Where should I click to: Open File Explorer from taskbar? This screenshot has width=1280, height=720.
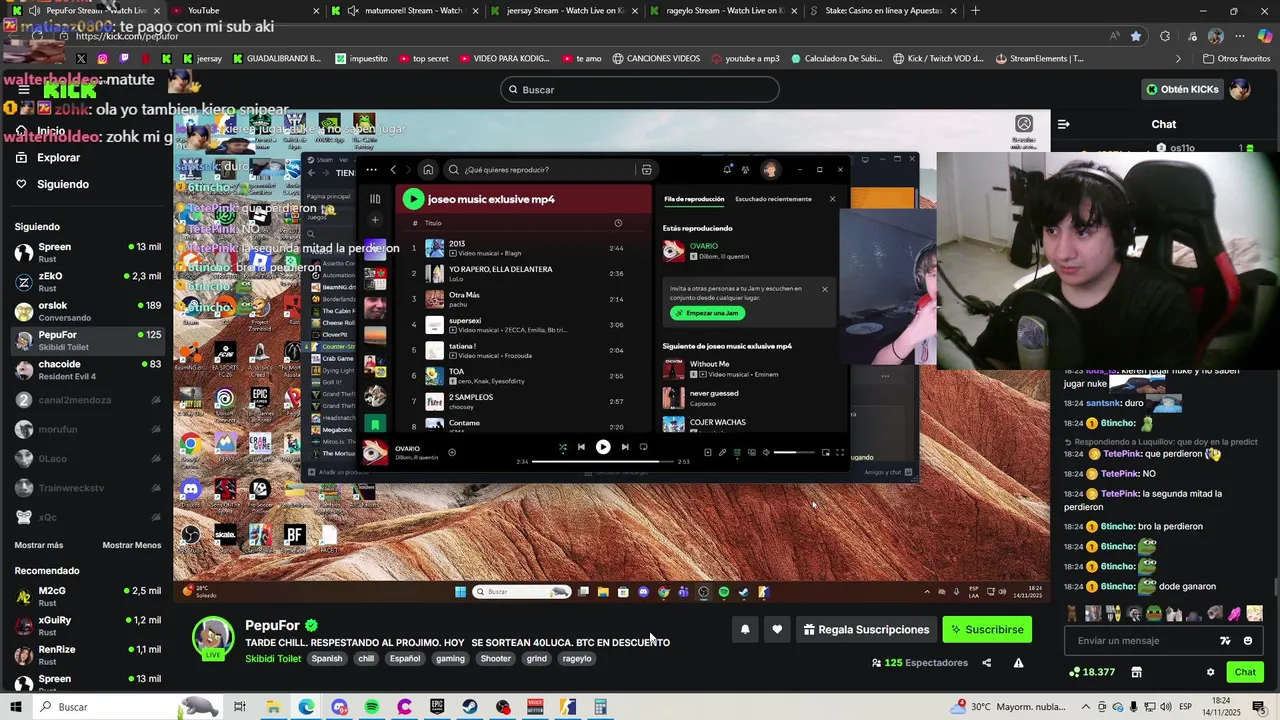(273, 707)
